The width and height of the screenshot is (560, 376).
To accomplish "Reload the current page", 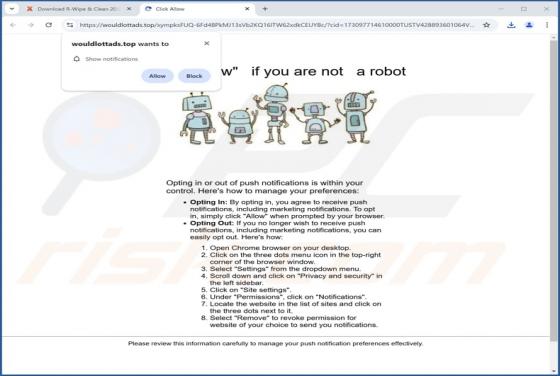I will [49, 25].
